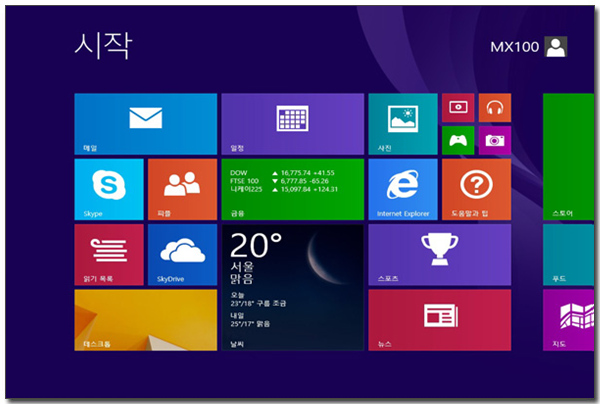This screenshot has height=404, width=600.
Task: Open the Food tile (푸드)
Action: (x=569, y=255)
